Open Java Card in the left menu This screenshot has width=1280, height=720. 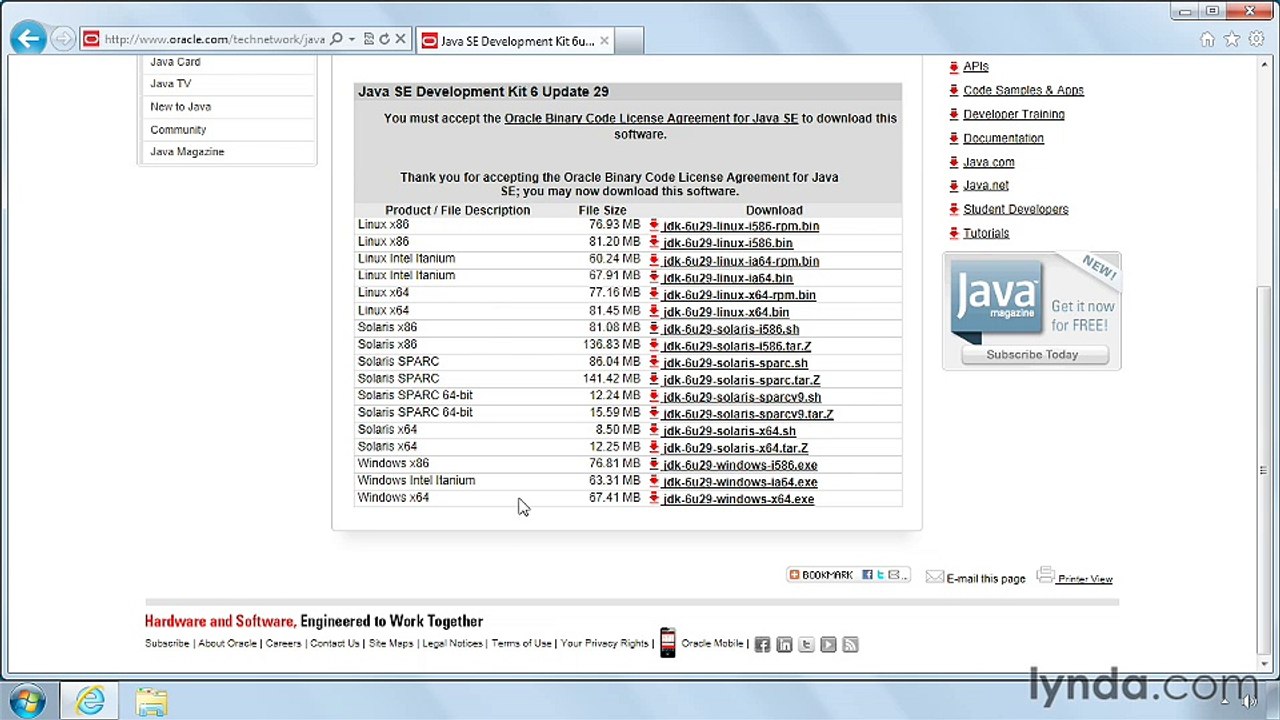[x=175, y=62]
